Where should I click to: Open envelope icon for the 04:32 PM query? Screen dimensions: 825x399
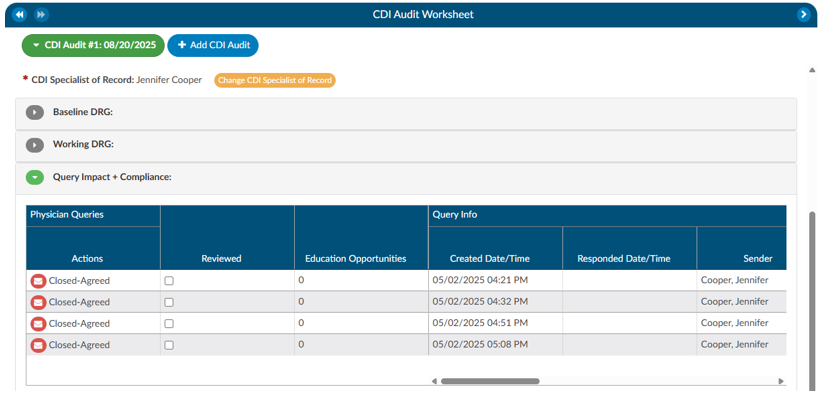(38, 303)
